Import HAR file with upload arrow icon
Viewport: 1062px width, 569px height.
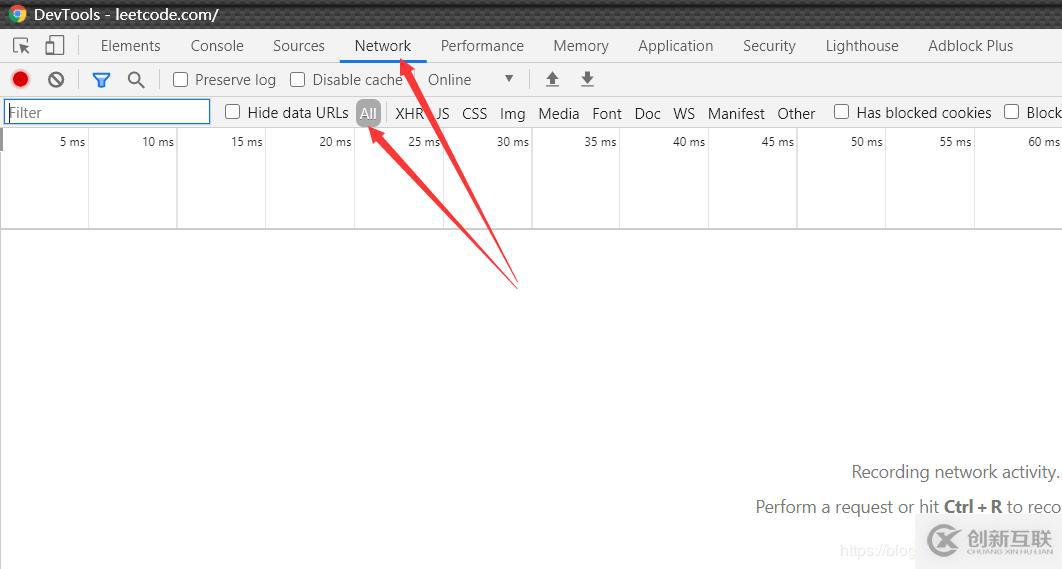553,79
